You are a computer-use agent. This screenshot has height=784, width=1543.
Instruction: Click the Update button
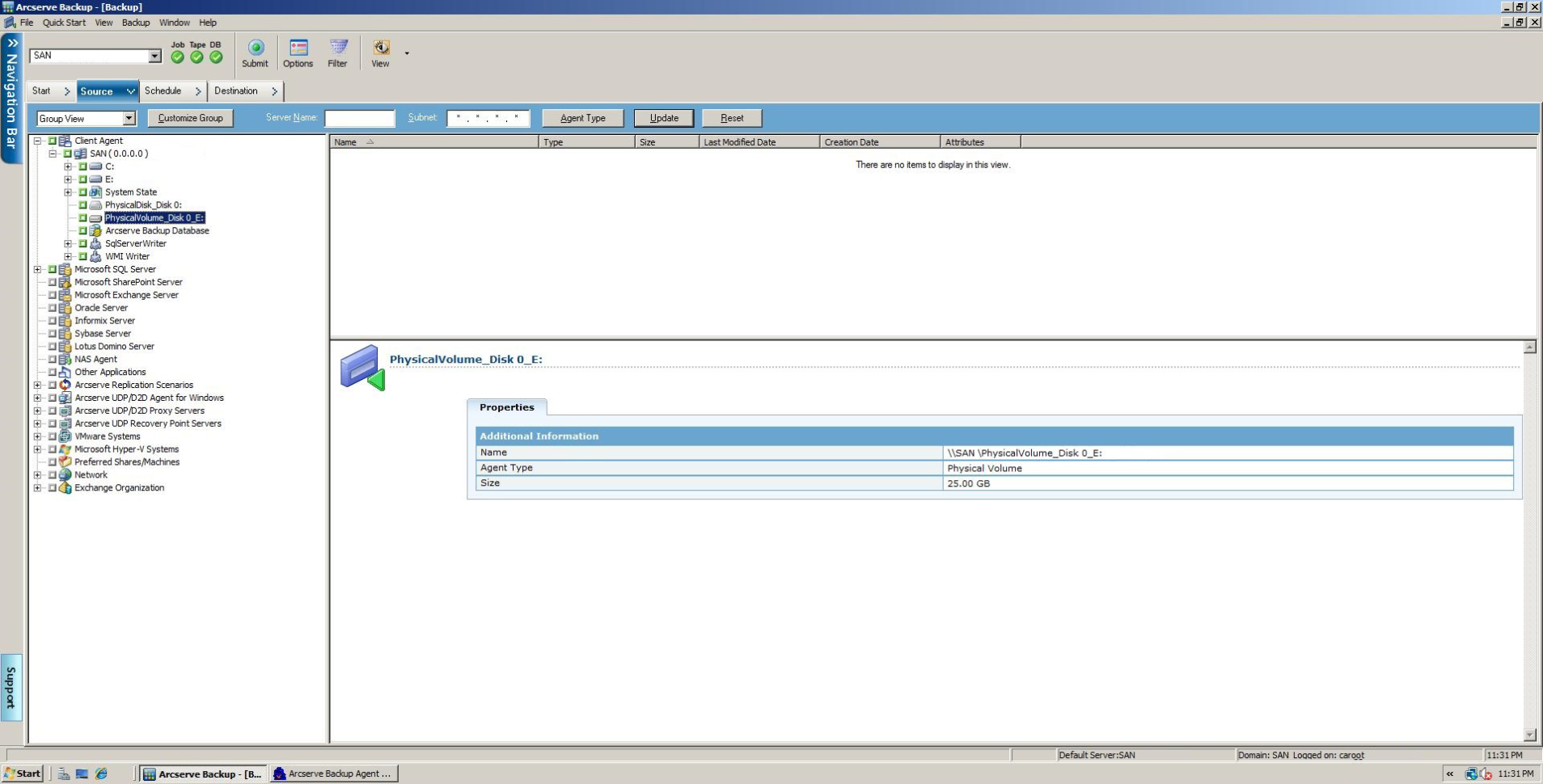pyautogui.click(x=663, y=118)
